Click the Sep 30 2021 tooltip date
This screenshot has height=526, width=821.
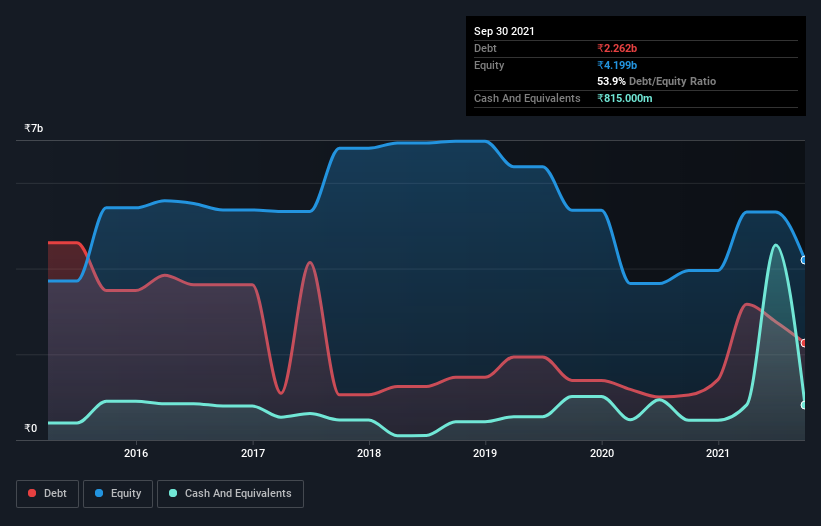point(504,31)
